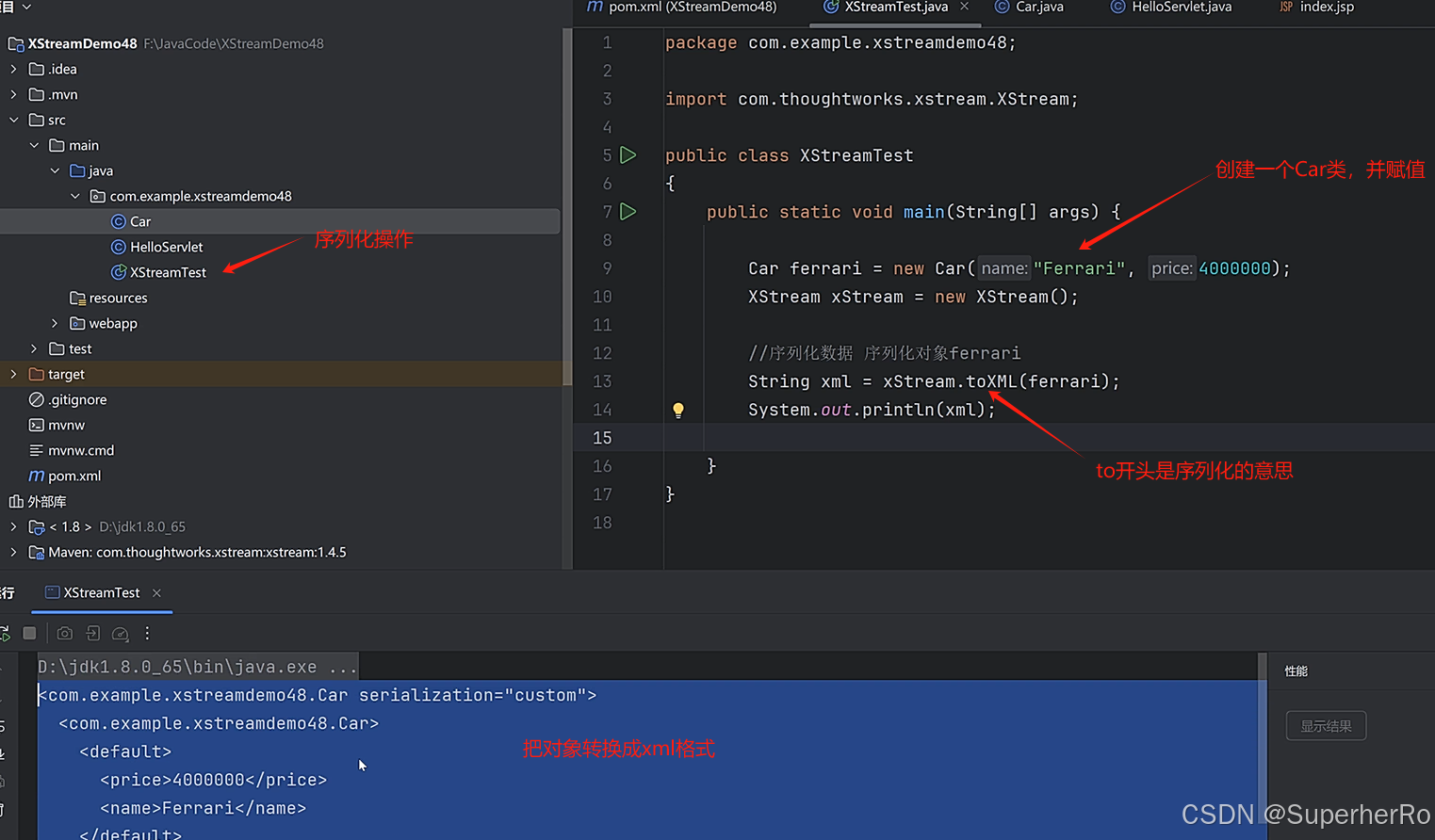Click run gutter arrow beside main method
The width and height of the screenshot is (1435, 840).
click(628, 212)
